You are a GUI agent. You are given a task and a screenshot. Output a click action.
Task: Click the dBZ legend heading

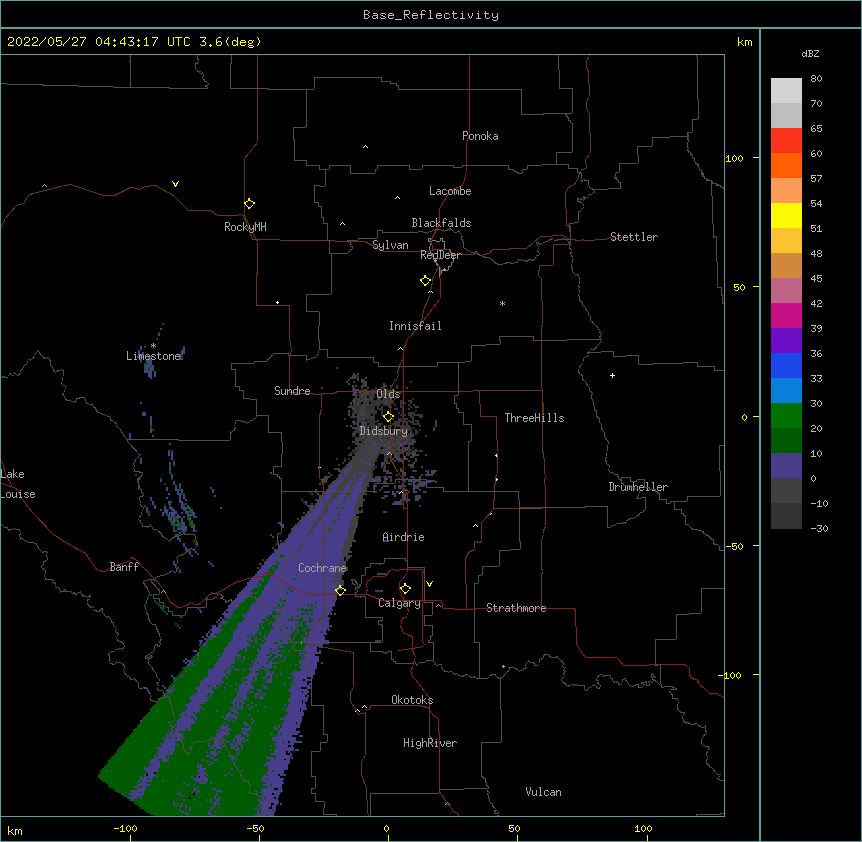coord(810,54)
